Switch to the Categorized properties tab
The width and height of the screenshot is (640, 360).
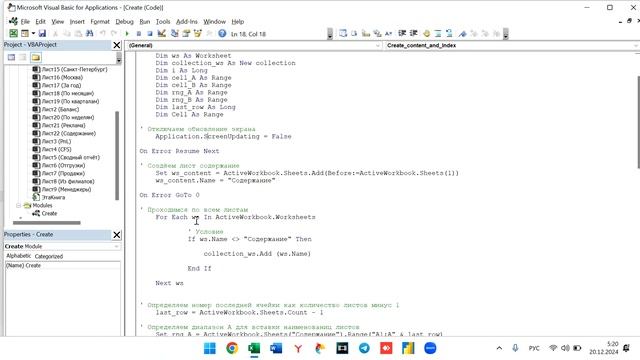point(49,256)
